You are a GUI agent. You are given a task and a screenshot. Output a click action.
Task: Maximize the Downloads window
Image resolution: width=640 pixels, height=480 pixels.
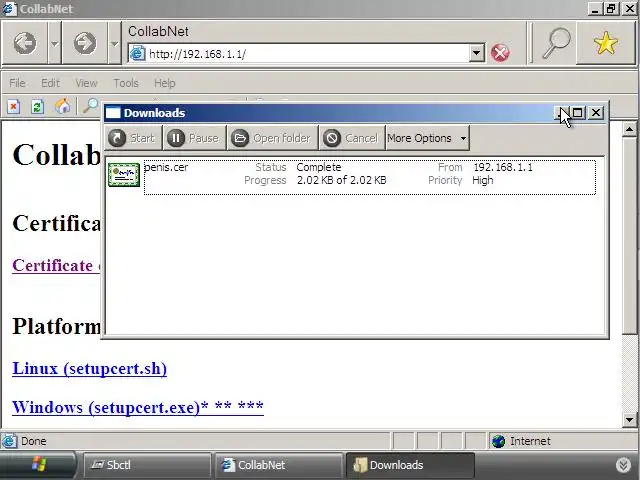pos(577,113)
